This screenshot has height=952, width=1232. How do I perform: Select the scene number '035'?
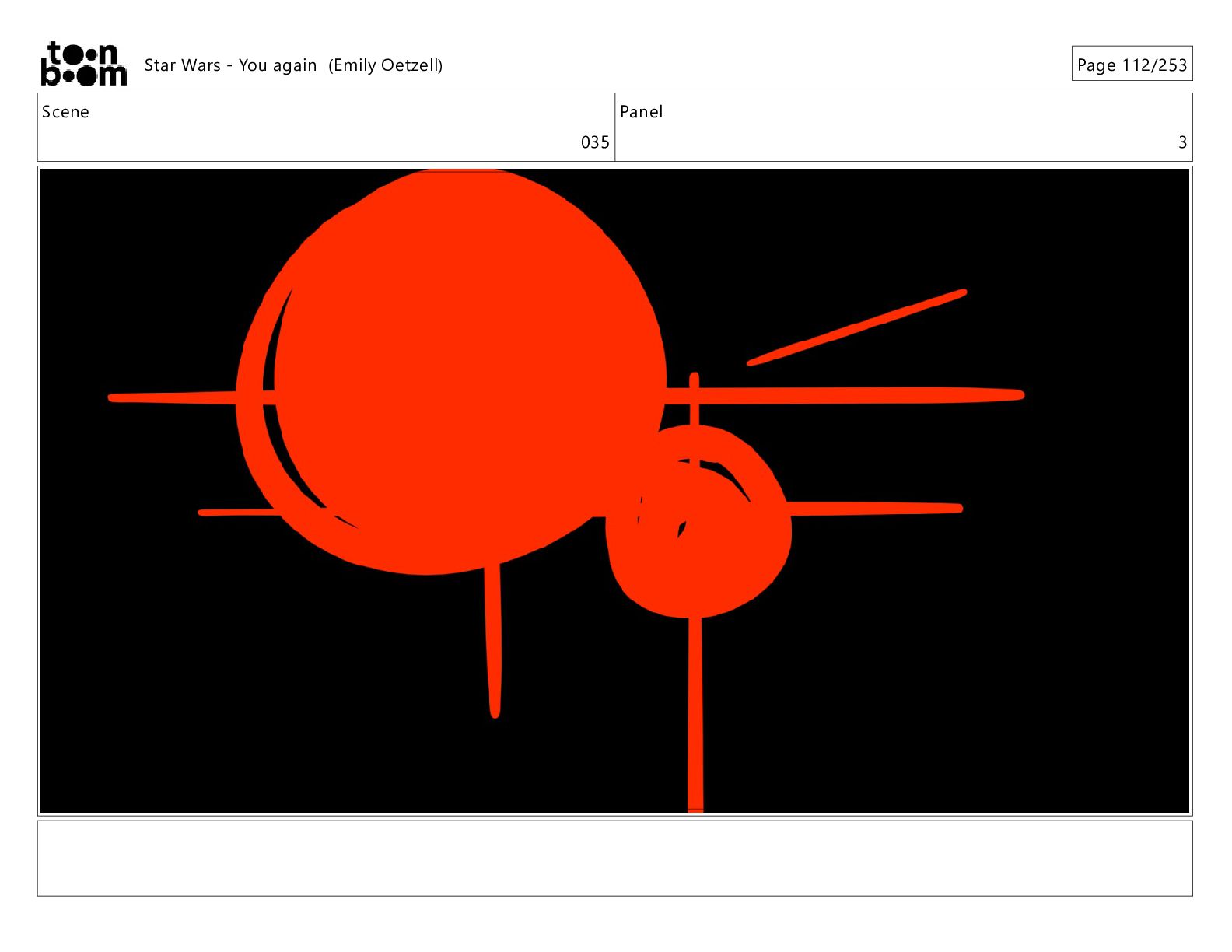(595, 142)
